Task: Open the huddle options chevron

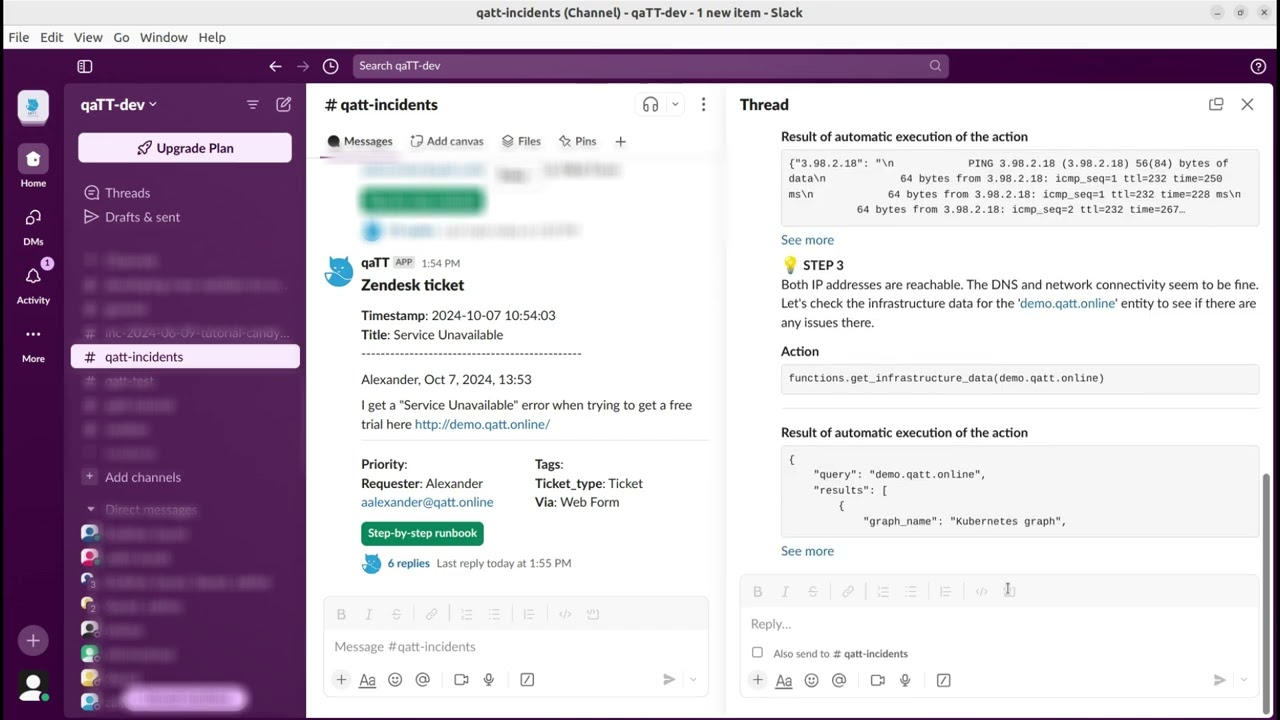Action: [675, 105]
